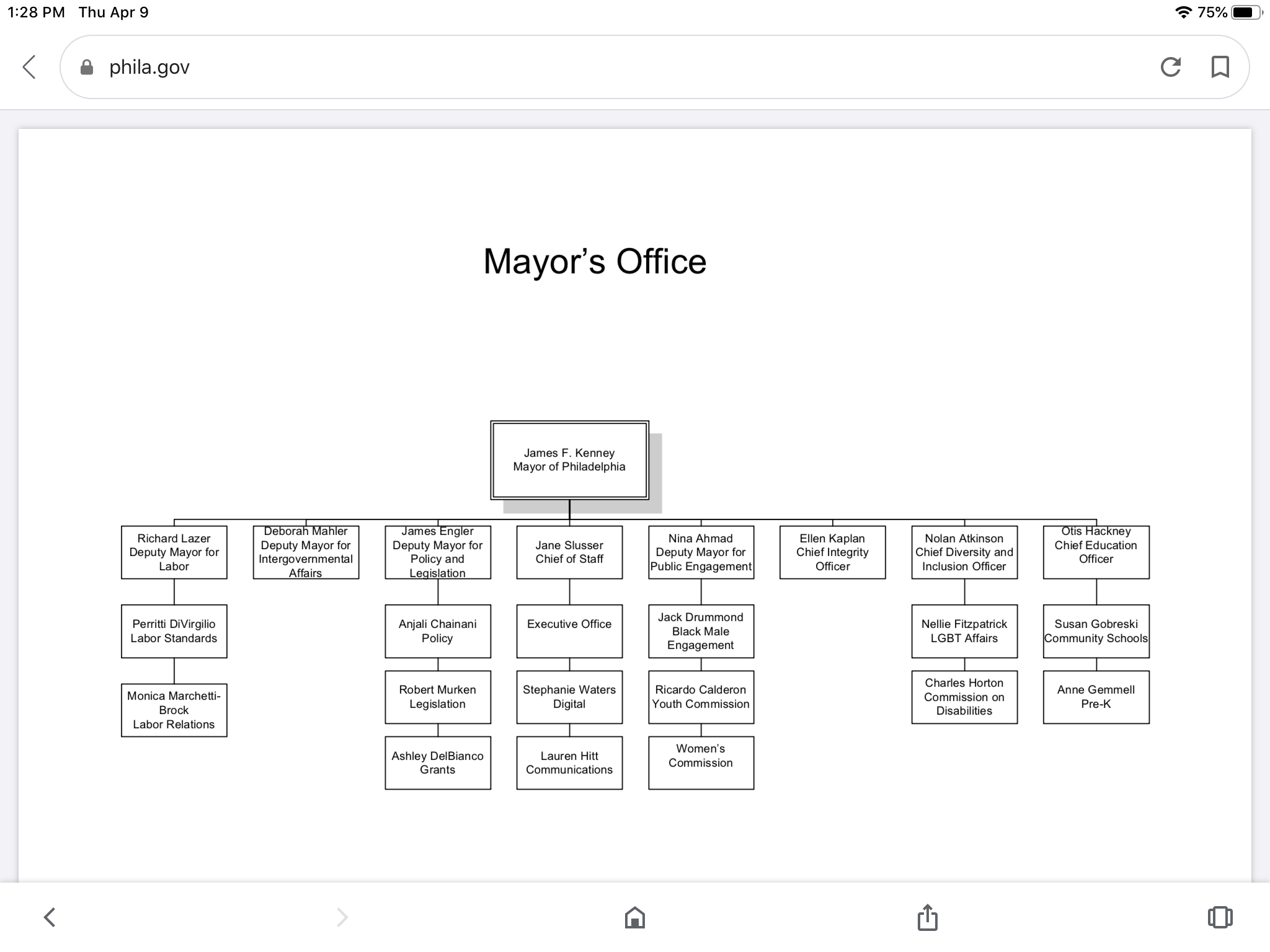This screenshot has width=1270, height=952.
Task: Select the Jane Slusser Chief of Staff box
Action: coord(569,552)
